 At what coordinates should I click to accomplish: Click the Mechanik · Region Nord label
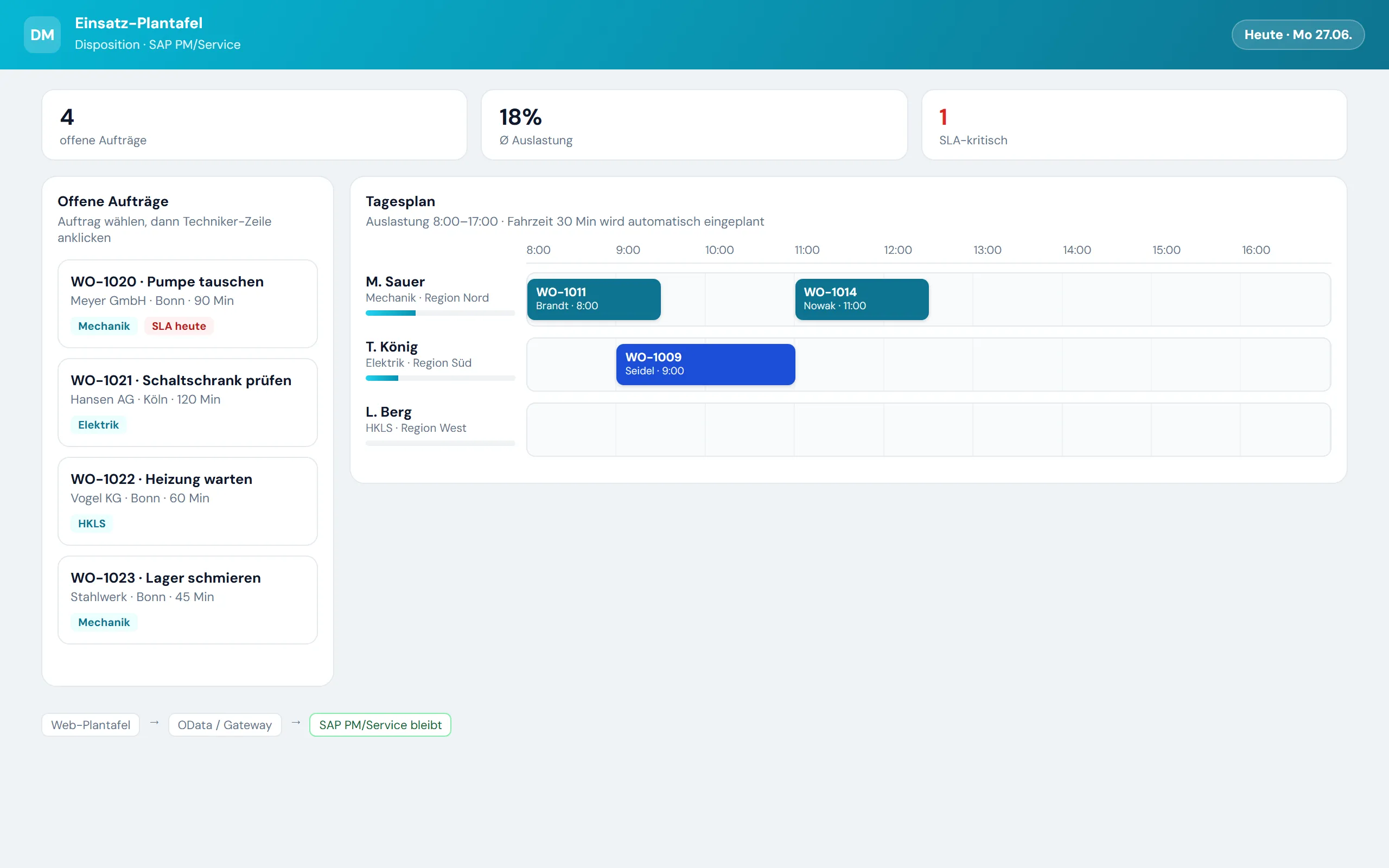[427, 298]
